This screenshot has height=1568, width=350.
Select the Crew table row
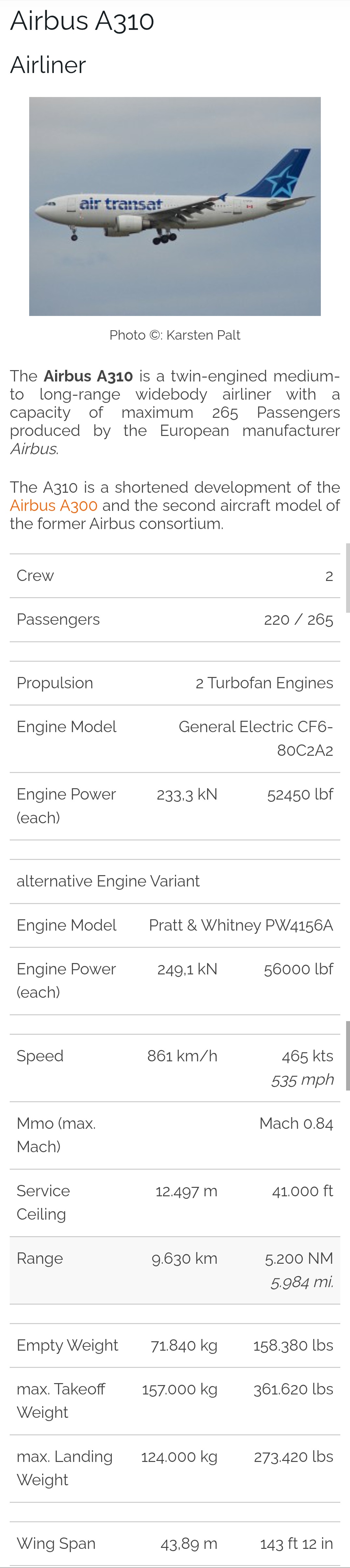pyautogui.click(x=175, y=576)
